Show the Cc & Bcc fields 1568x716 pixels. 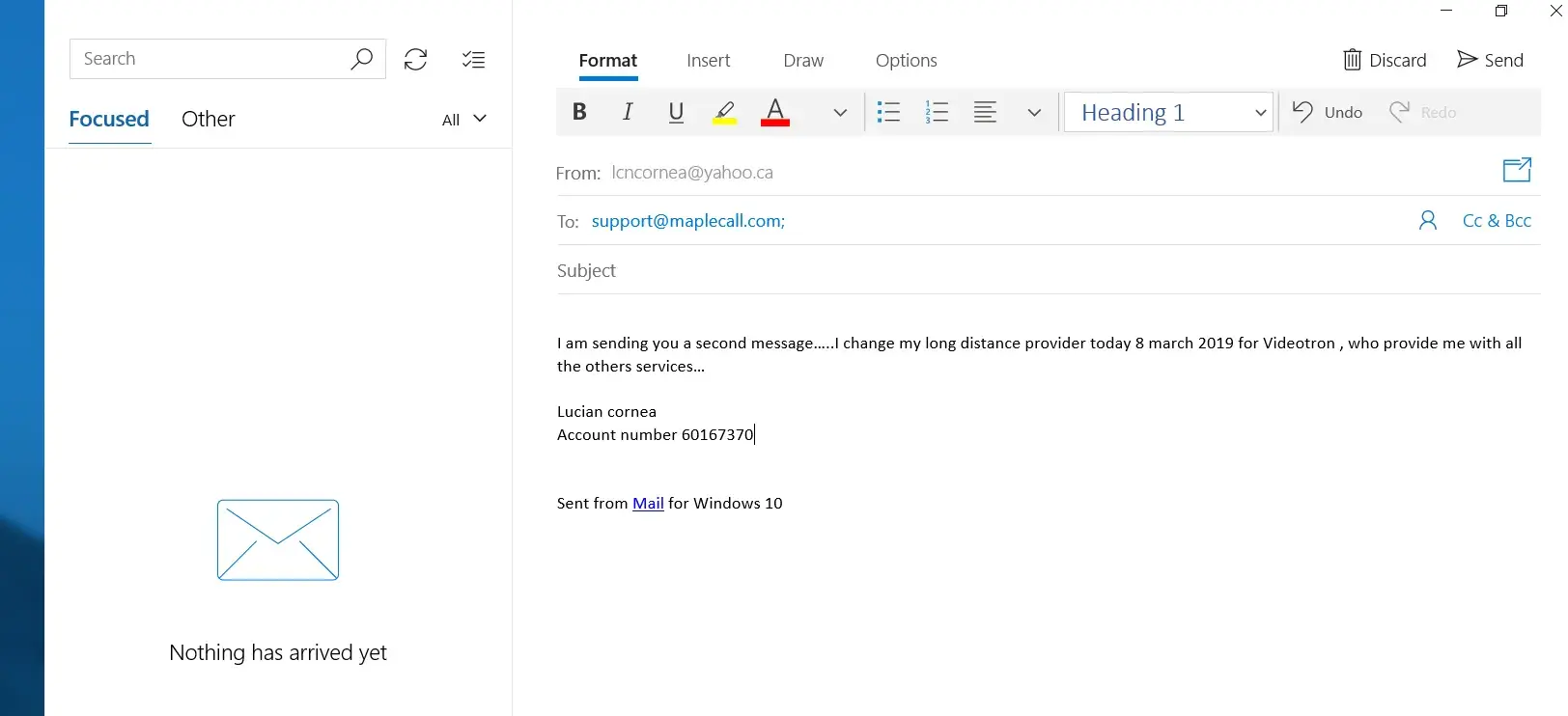click(x=1497, y=221)
